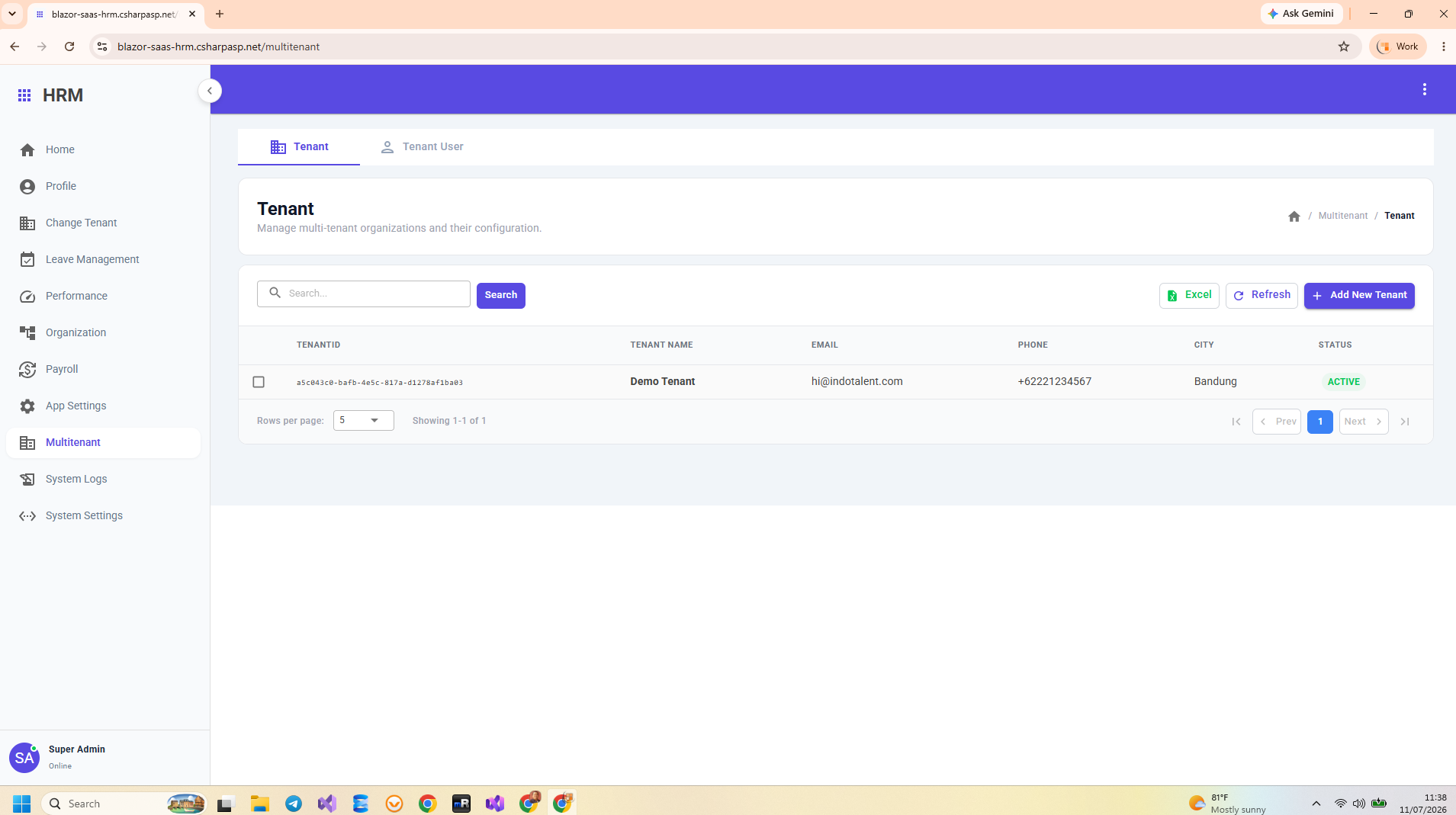Open the Windows Start menu
This screenshot has height=815, width=1456.
point(21,804)
